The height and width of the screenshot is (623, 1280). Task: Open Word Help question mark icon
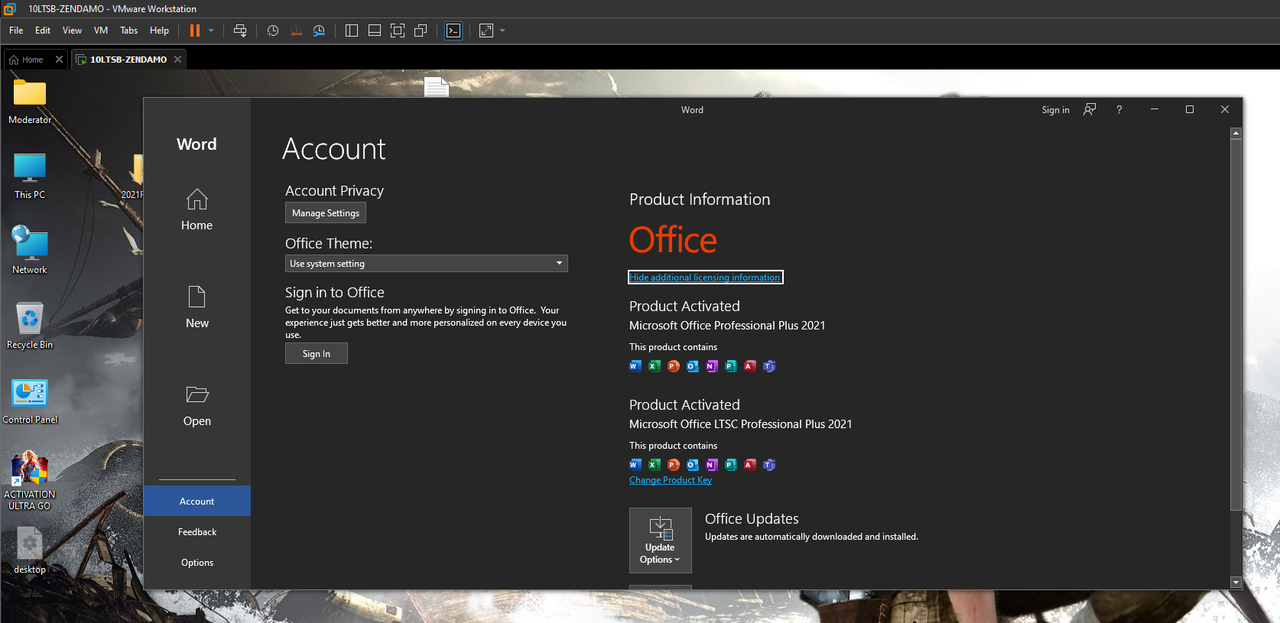(1119, 110)
